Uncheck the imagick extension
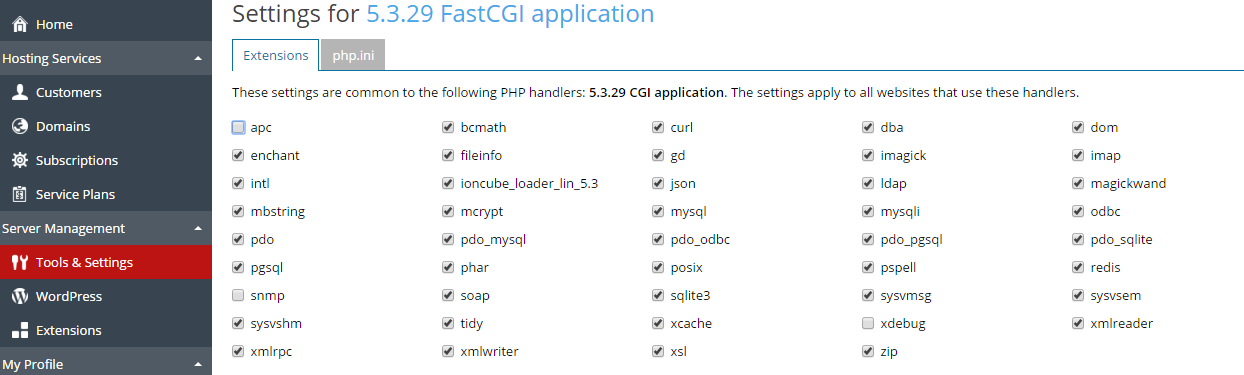 coord(868,155)
